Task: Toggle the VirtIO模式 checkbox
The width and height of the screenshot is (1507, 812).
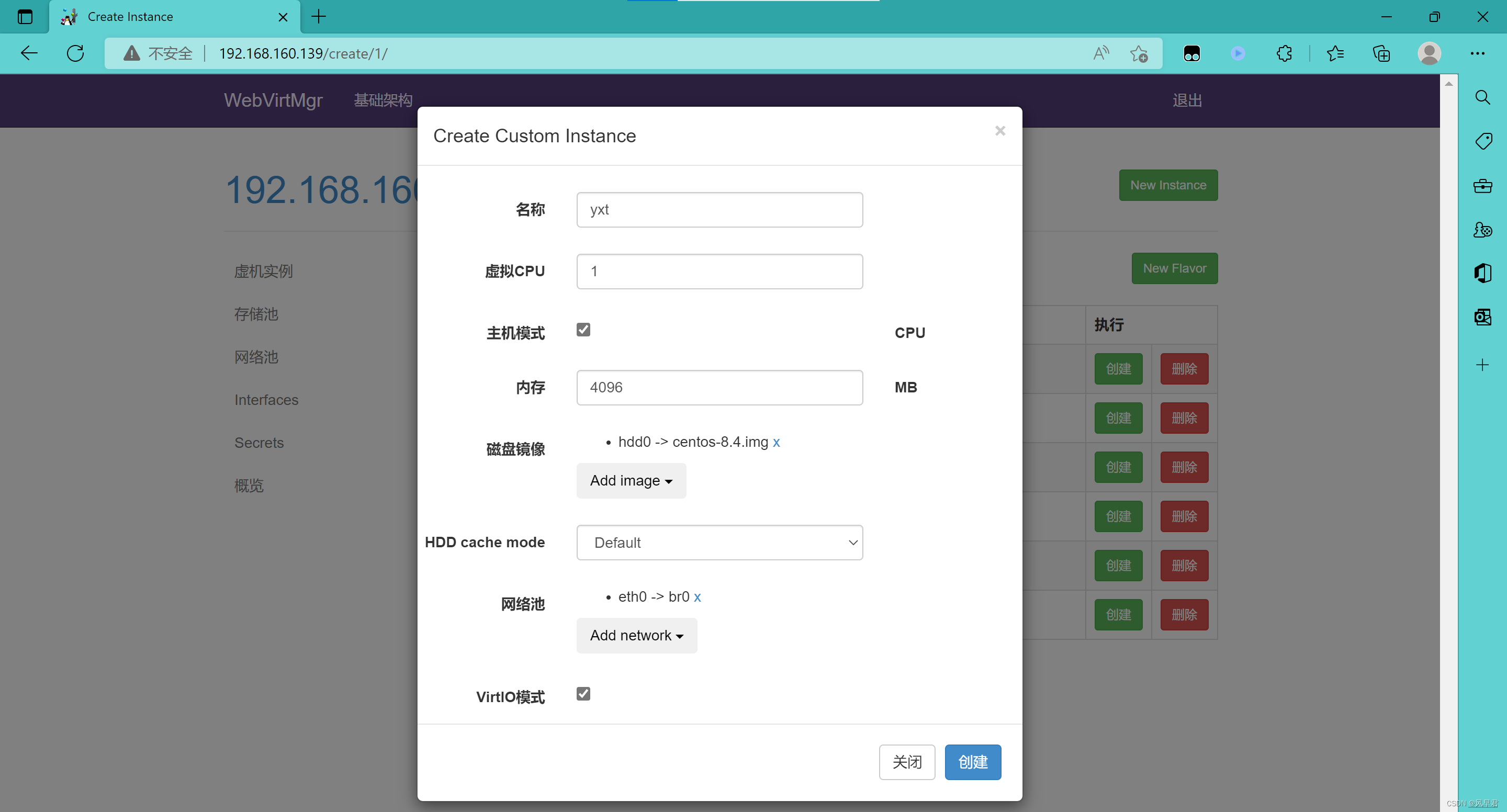Action: click(x=583, y=693)
